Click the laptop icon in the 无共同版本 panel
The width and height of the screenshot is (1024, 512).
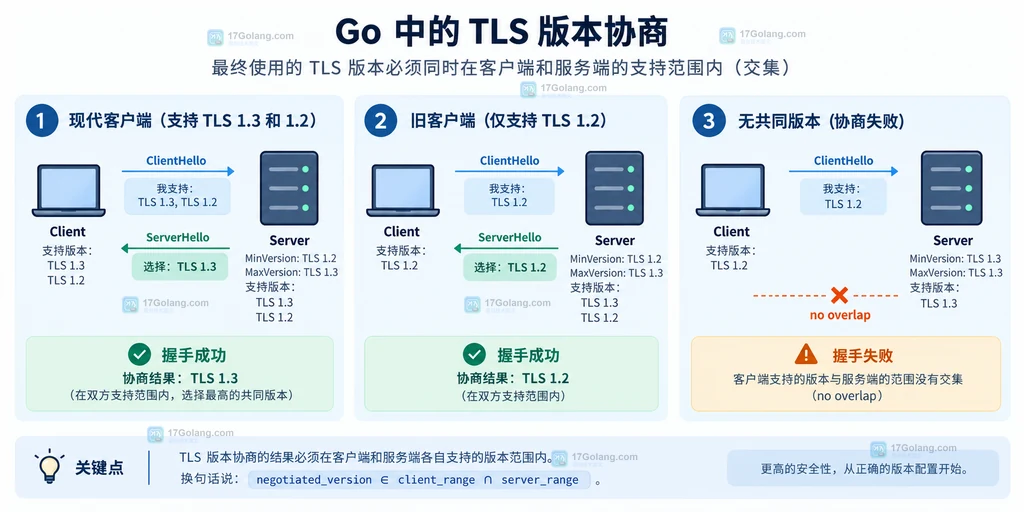pos(732,191)
